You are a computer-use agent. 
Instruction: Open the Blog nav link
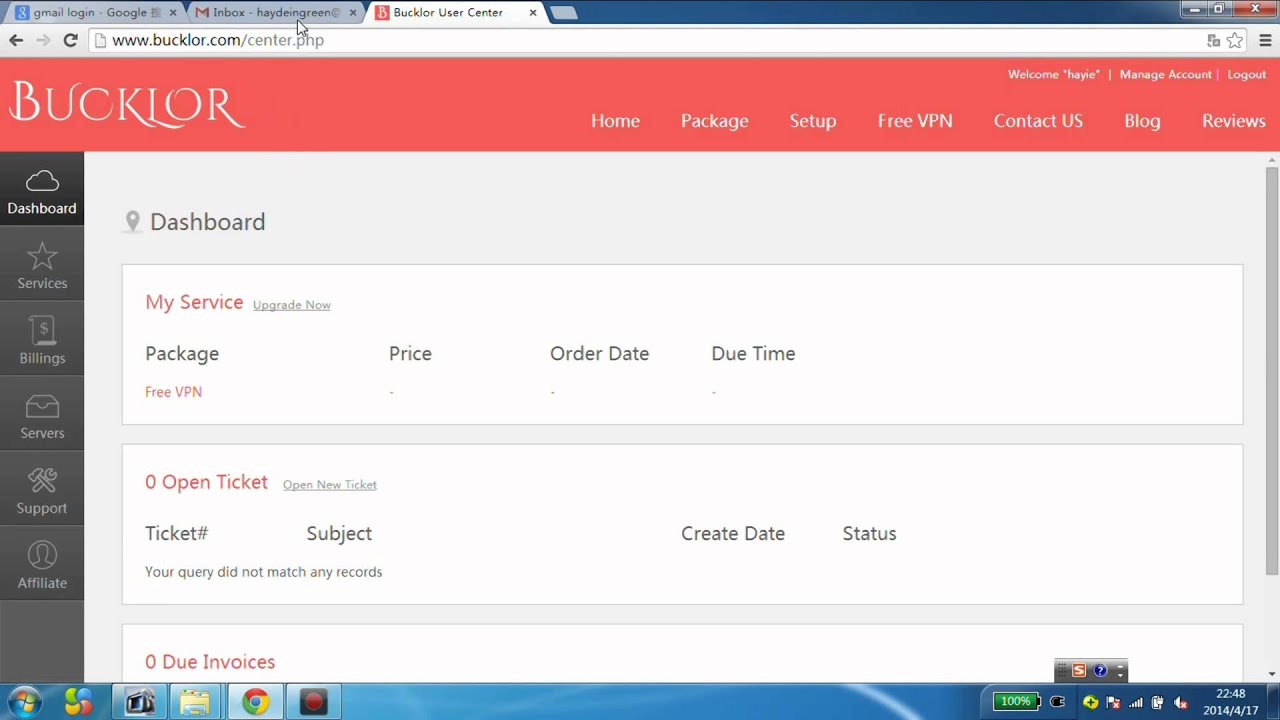[1142, 121]
